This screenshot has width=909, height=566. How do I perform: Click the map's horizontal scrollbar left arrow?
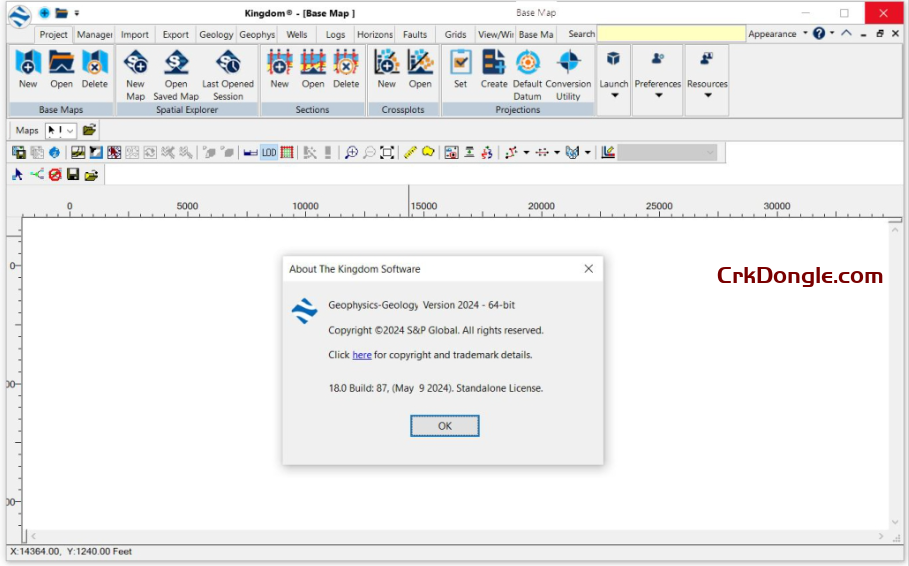click(x=34, y=536)
